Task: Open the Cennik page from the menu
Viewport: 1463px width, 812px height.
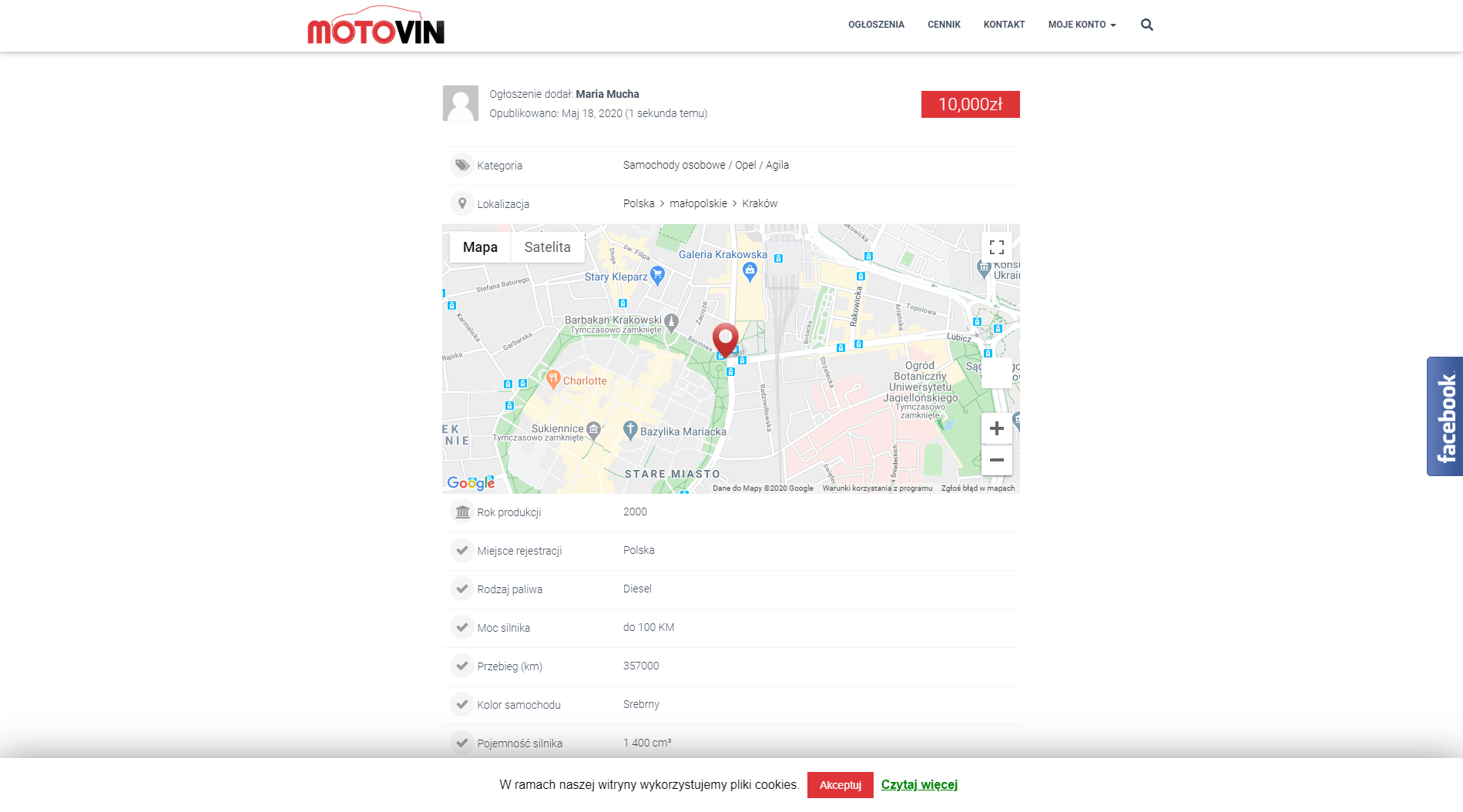Action: coord(944,24)
